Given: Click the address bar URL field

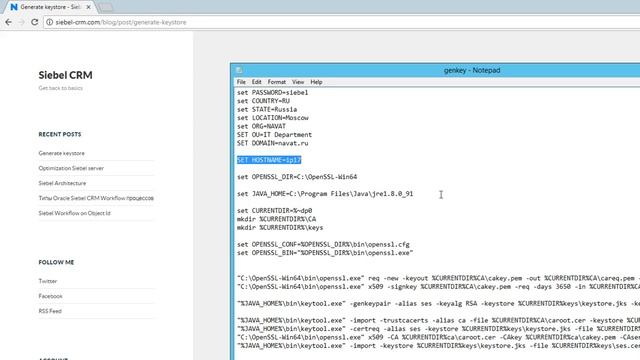Looking at the screenshot, I should tap(343, 22).
